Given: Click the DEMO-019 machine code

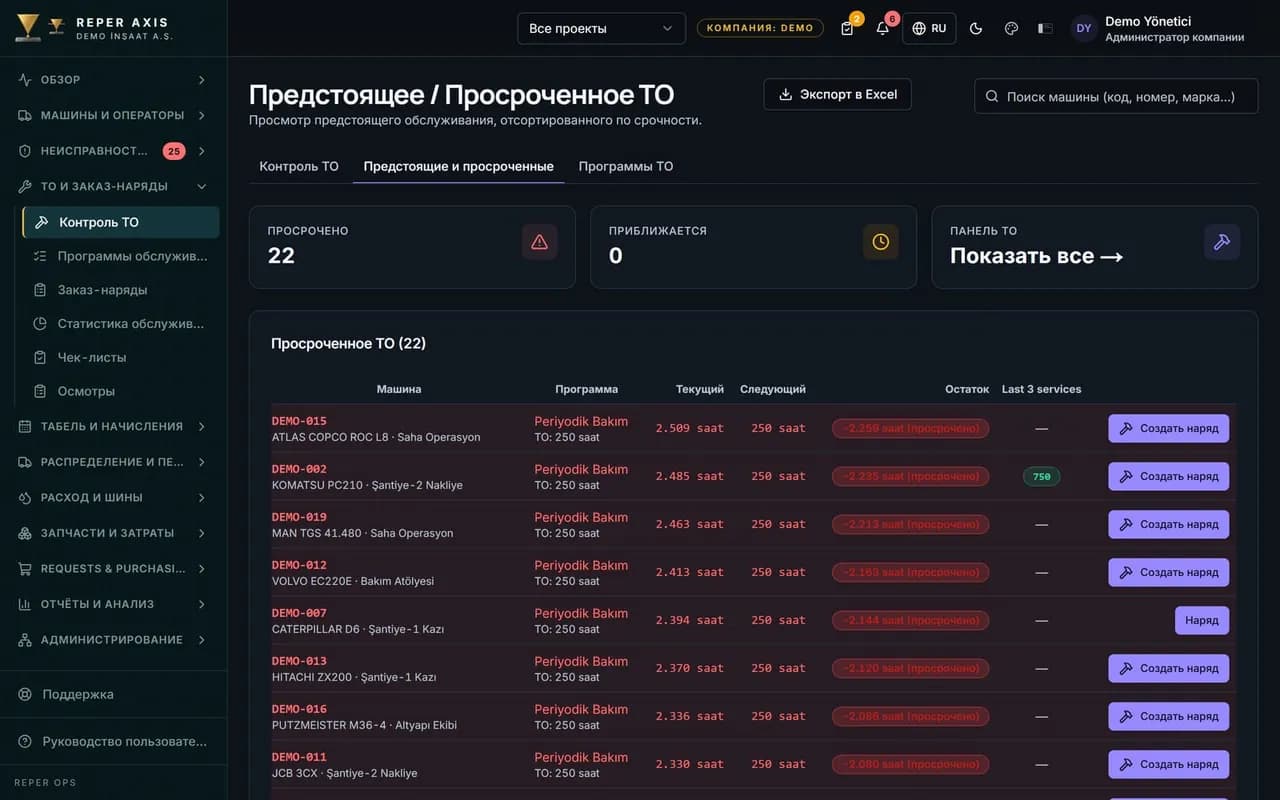Looking at the screenshot, I should click(x=299, y=517).
